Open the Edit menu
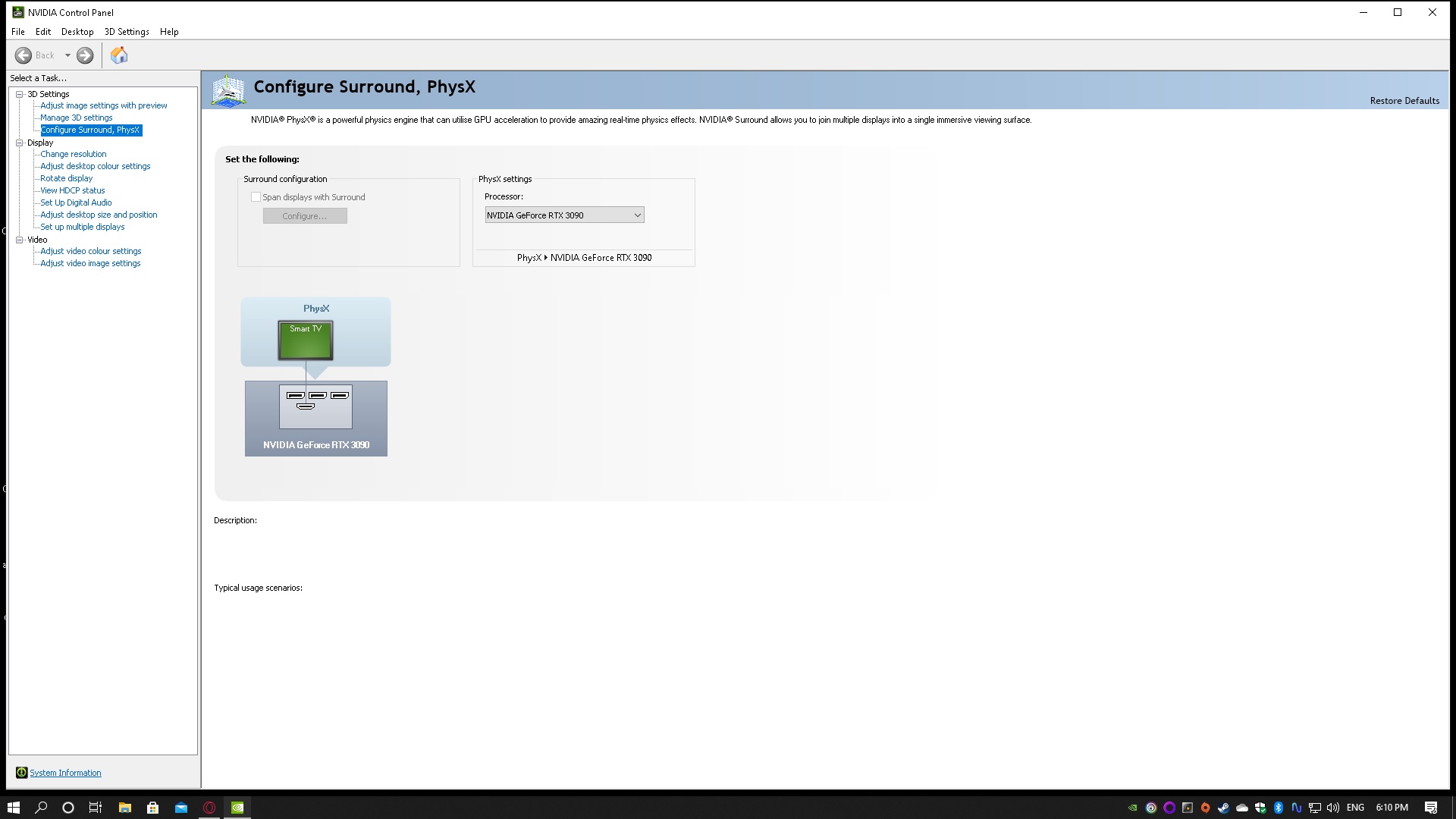This screenshot has height=819, width=1456. (43, 32)
